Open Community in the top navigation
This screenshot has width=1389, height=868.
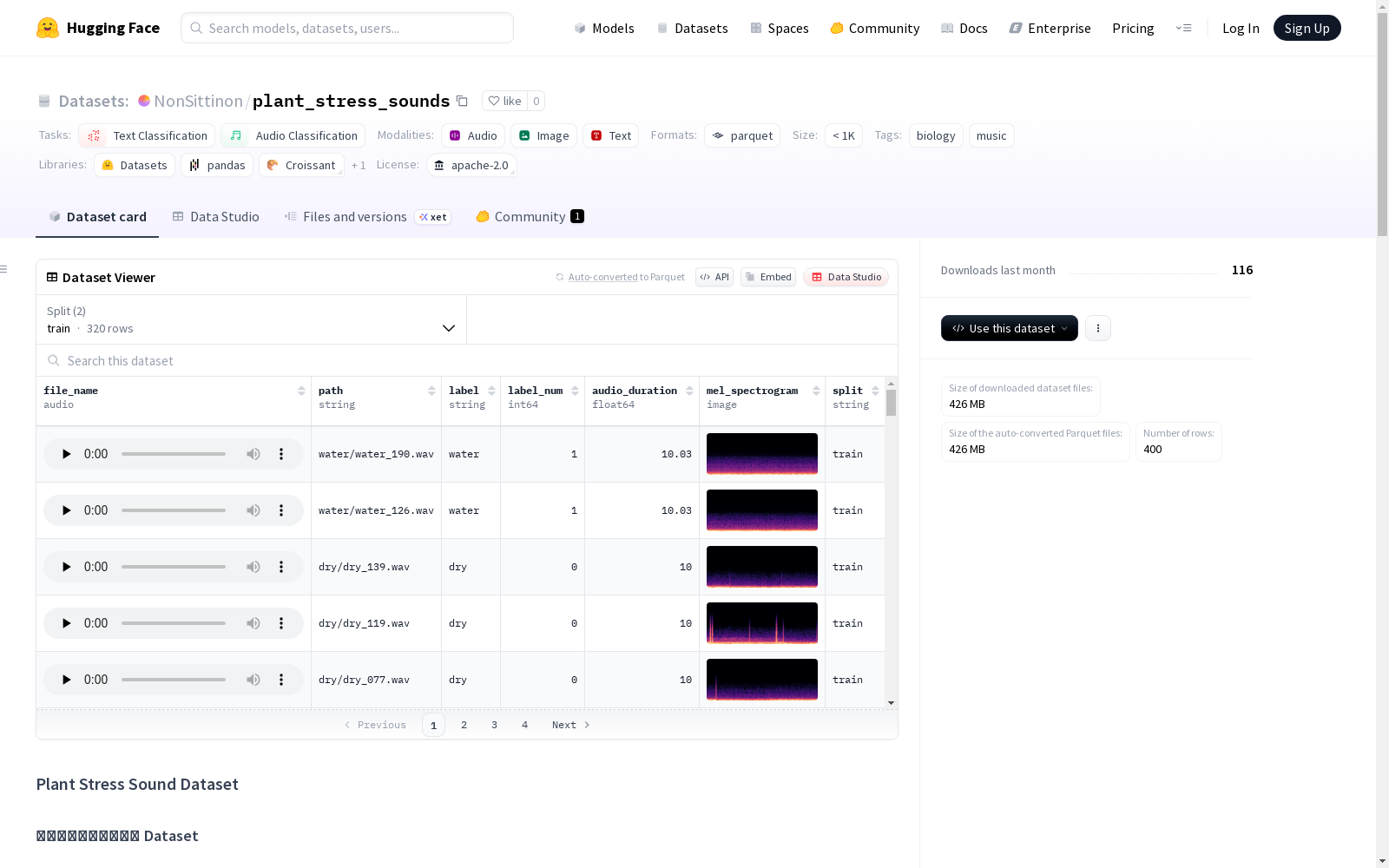[x=875, y=28]
